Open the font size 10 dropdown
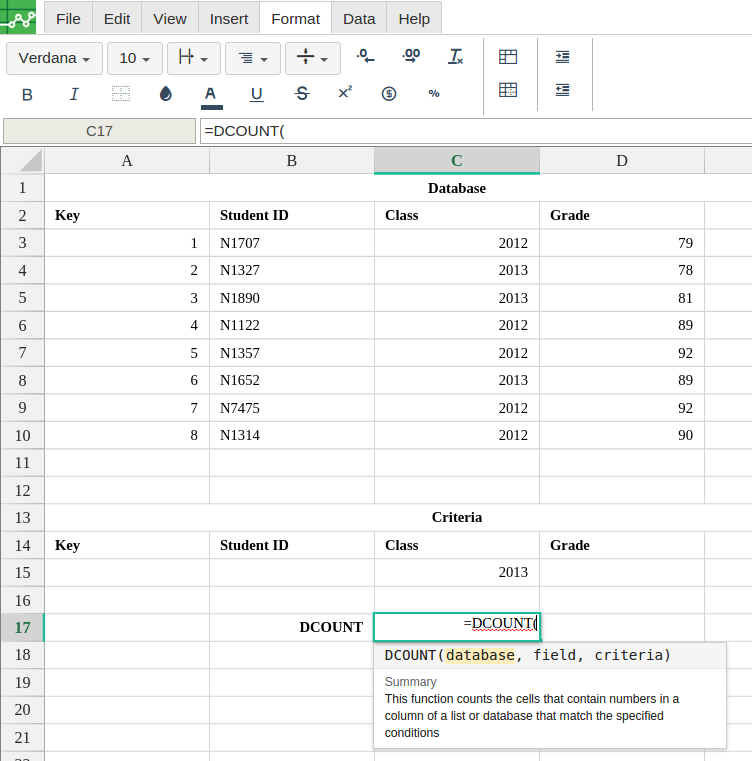This screenshot has width=752, height=761. point(134,59)
